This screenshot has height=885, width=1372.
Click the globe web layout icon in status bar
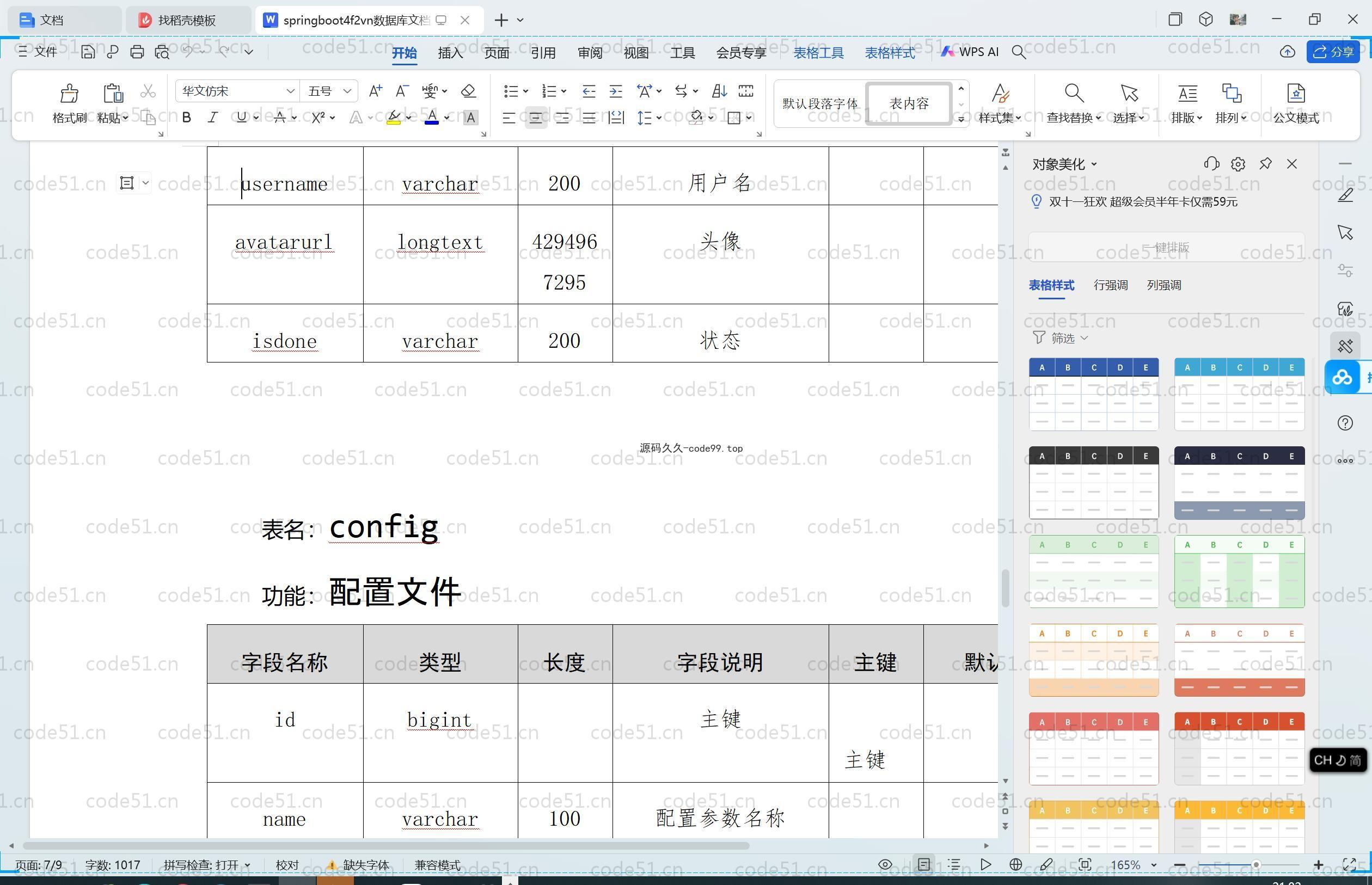pos(1015,864)
